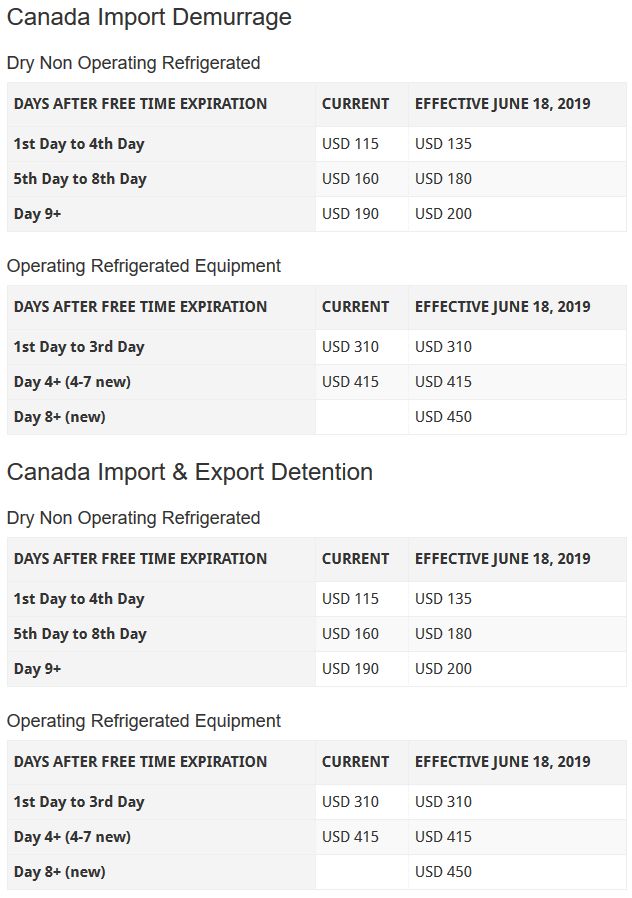Select "Day 9+" row label in Demurrage table
Image resolution: width=632 pixels, height=898 pixels.
point(38,214)
